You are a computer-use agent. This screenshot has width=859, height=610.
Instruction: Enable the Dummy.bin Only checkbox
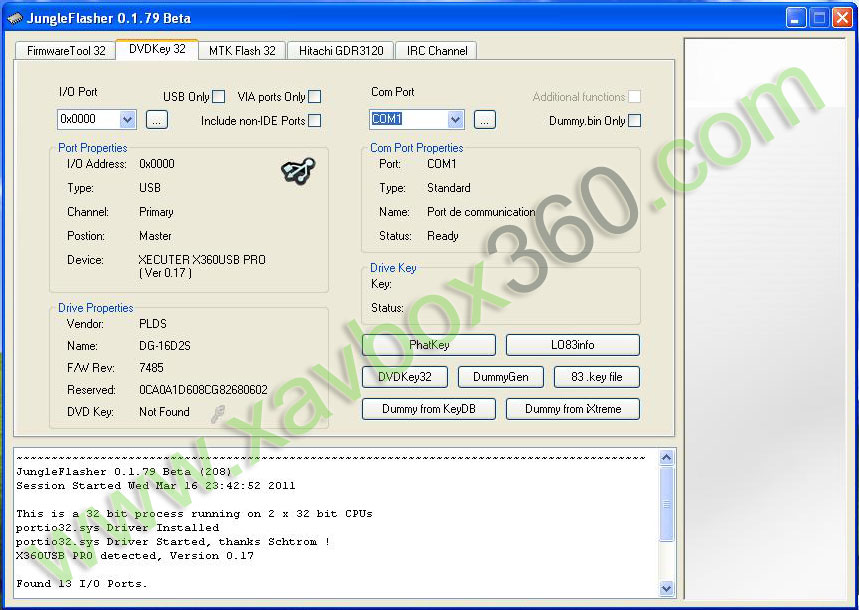pyautogui.click(x=634, y=121)
